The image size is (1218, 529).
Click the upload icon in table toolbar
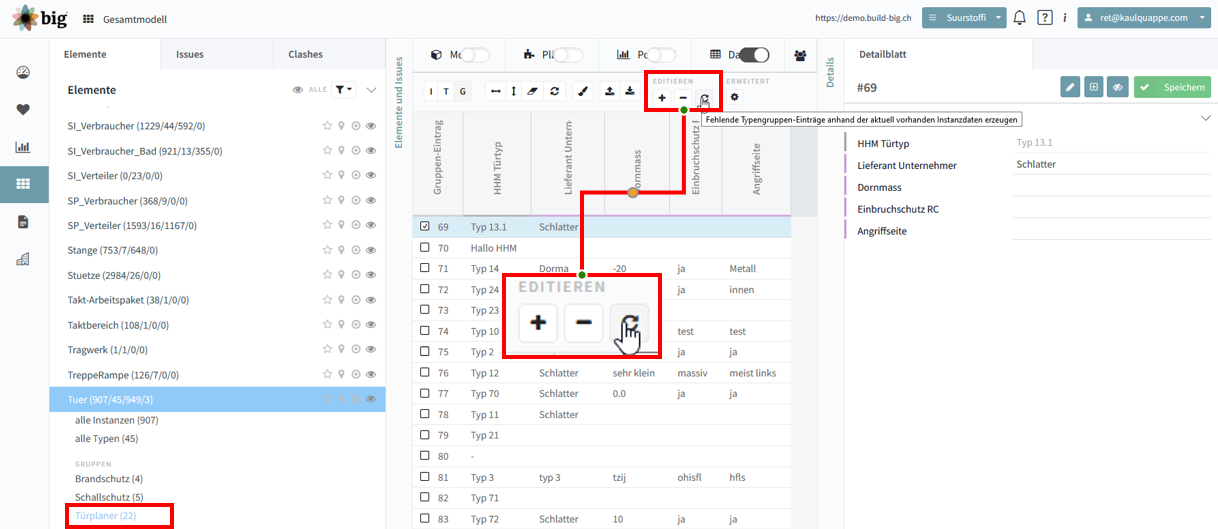(x=609, y=91)
